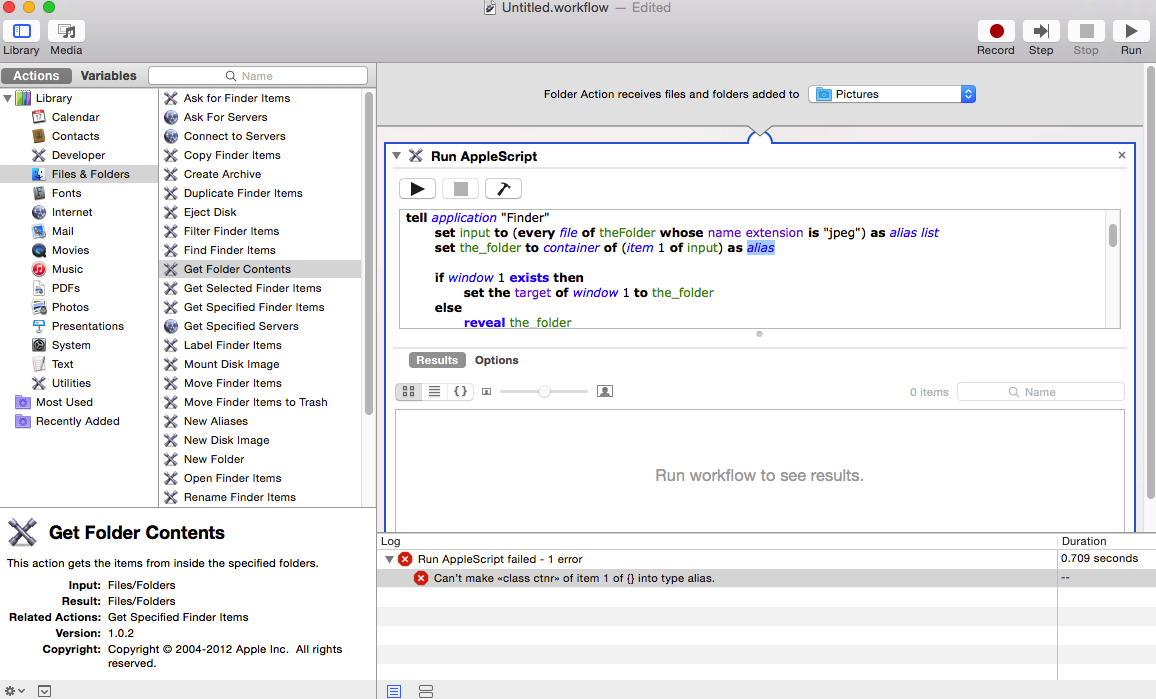Image resolution: width=1156 pixels, height=699 pixels.
Task: Switch results to curly-brace code view
Action: click(460, 392)
